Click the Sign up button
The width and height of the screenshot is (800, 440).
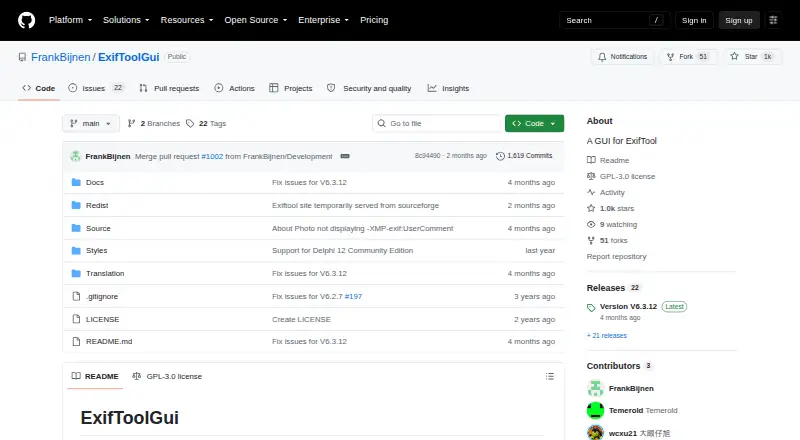point(739,20)
